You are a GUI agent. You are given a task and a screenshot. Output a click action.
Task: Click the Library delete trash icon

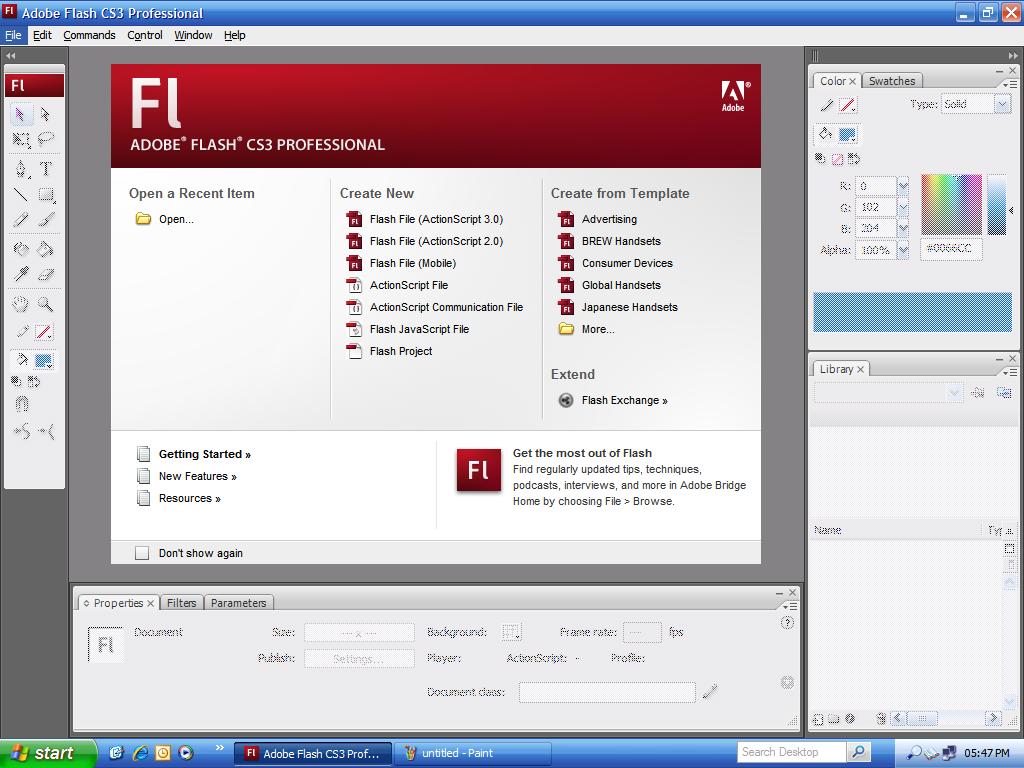[x=881, y=718]
